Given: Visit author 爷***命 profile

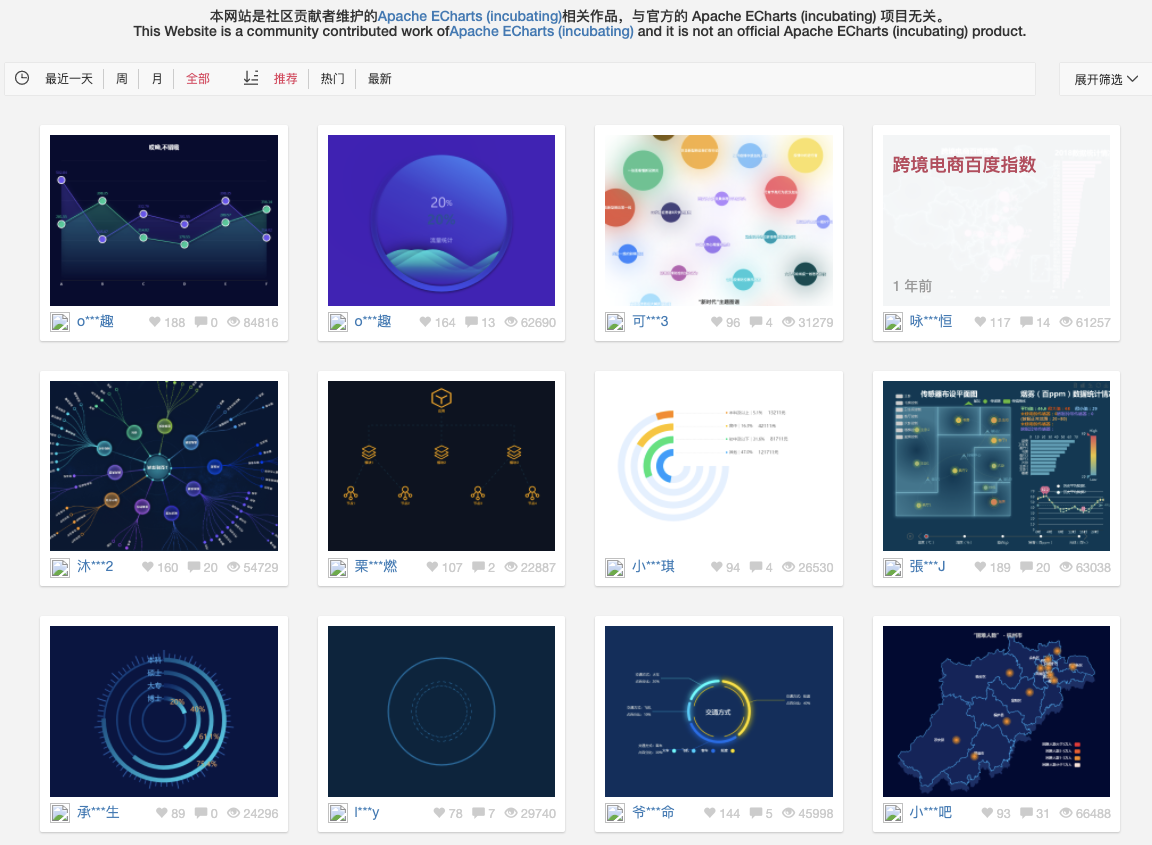Looking at the screenshot, I should 653,812.
